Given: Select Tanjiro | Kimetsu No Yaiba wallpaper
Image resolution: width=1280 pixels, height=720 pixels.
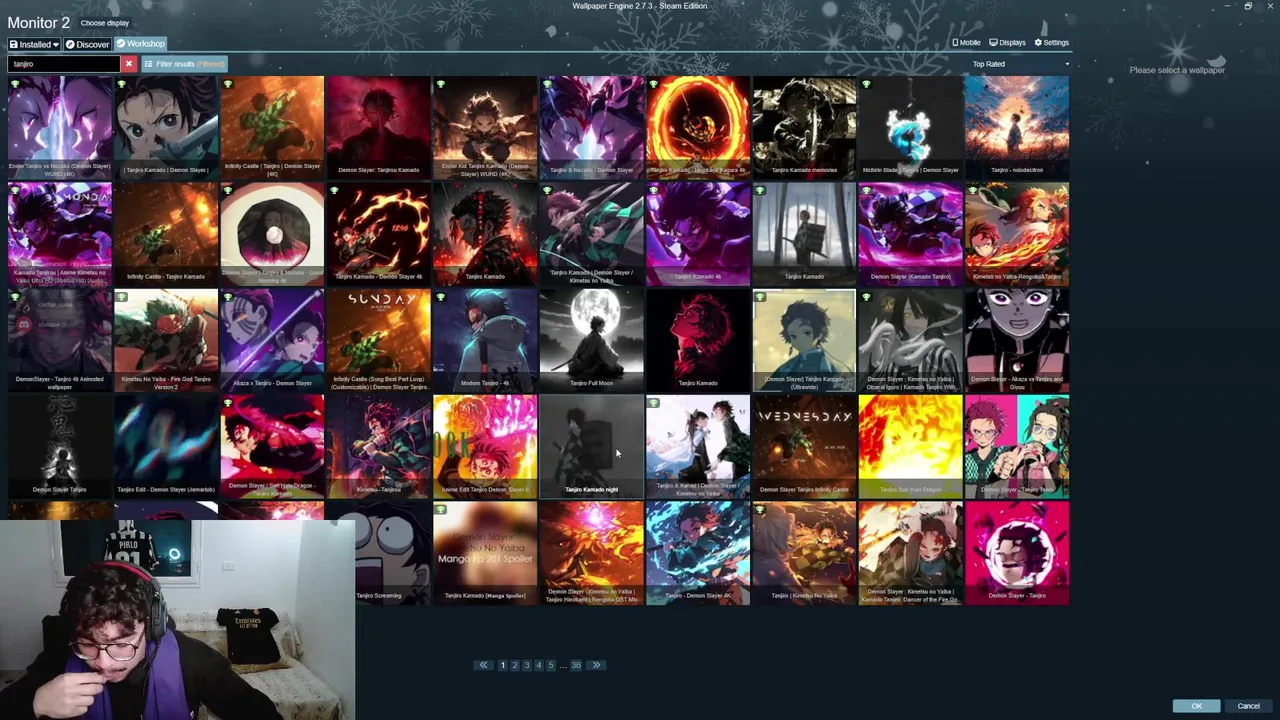Looking at the screenshot, I should (x=804, y=554).
